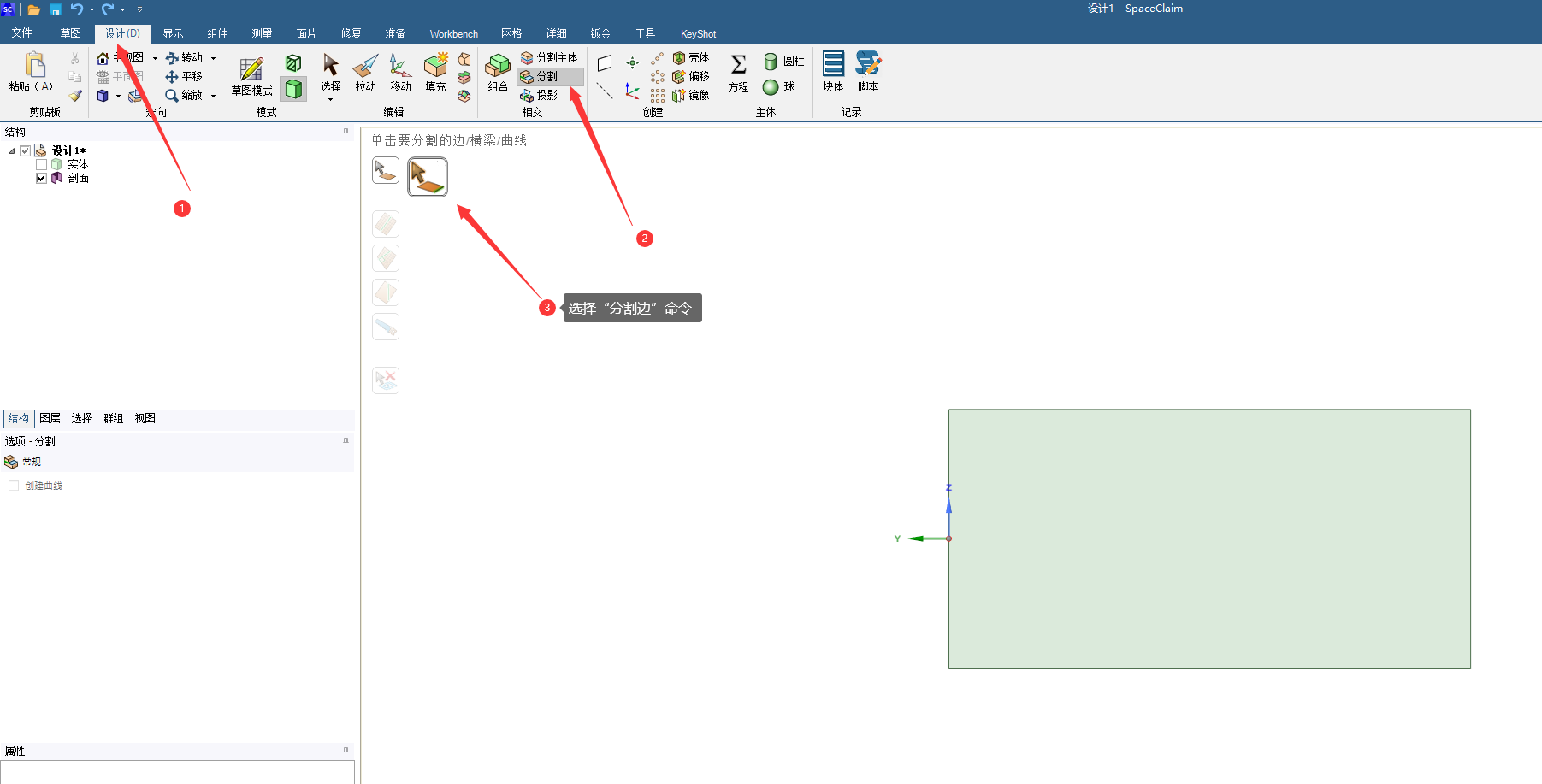Insert a 圆柱 cylinder body
1542x784 pixels.
click(783, 61)
